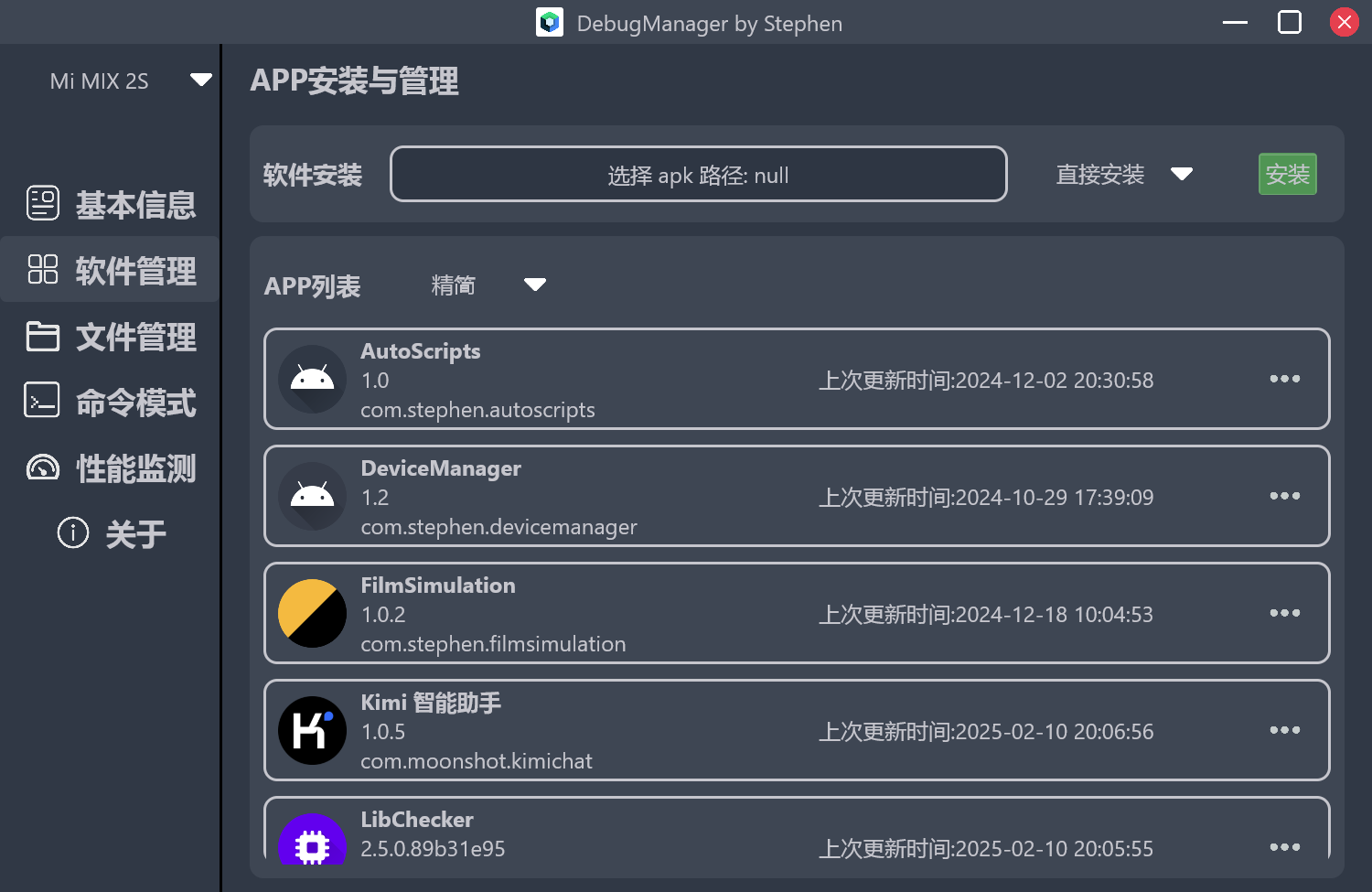Image resolution: width=1372 pixels, height=892 pixels.
Task: Expand the Mi MIX 2S device selector
Action: click(x=201, y=80)
